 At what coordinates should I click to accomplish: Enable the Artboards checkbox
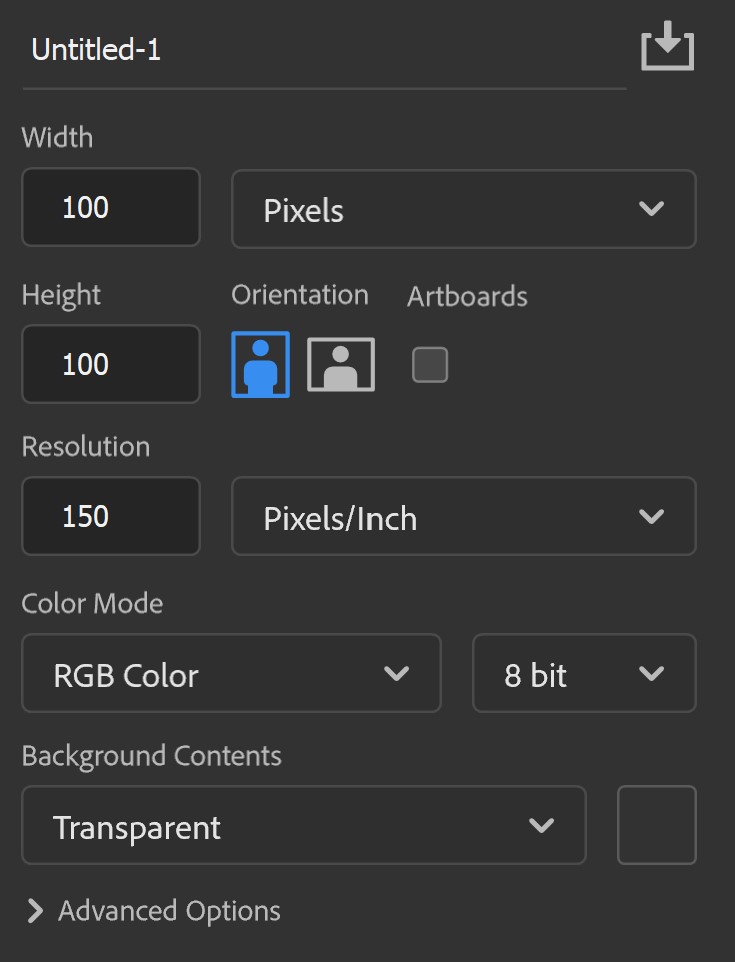[429, 364]
